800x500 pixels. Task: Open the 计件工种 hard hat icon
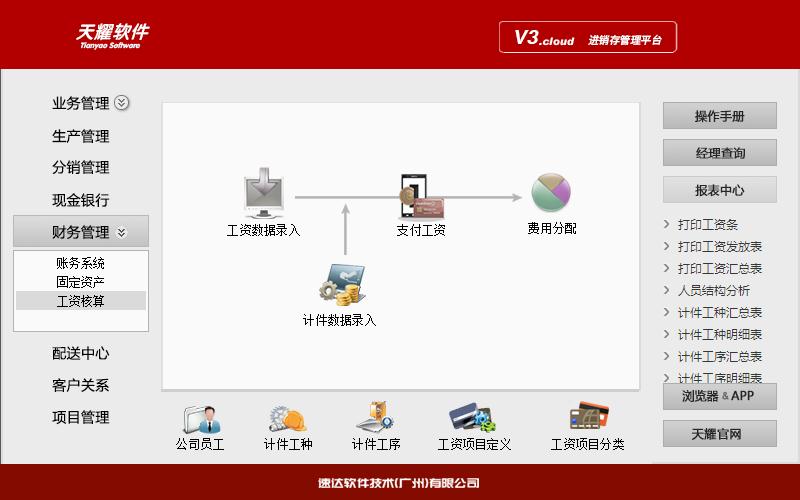288,419
